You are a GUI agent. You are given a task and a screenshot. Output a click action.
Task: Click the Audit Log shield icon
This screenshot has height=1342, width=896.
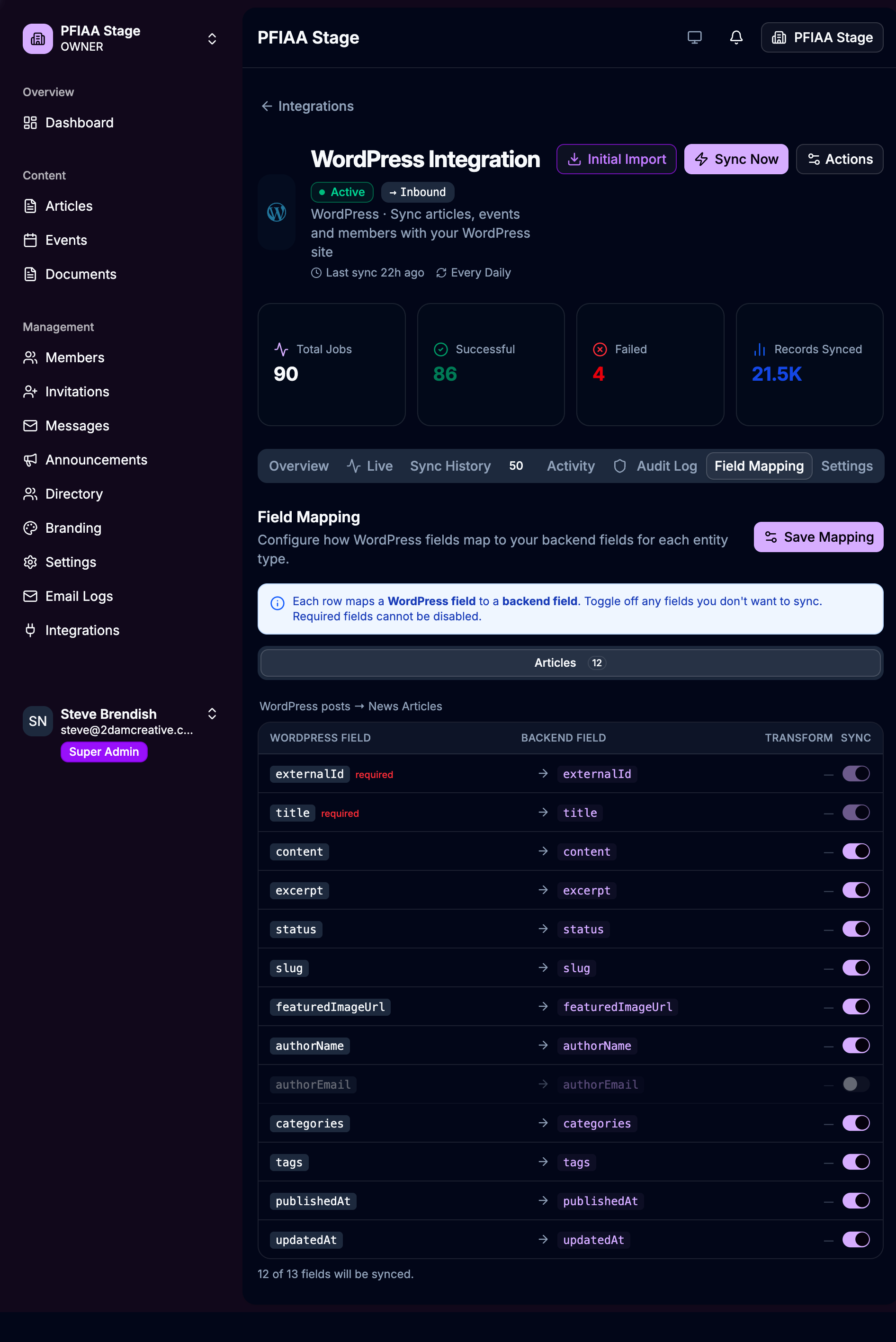(x=620, y=466)
